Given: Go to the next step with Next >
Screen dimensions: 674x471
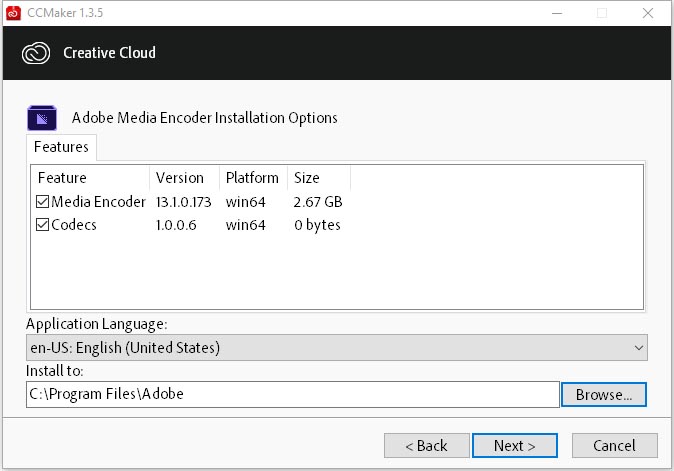Looking at the screenshot, I should tap(515, 446).
